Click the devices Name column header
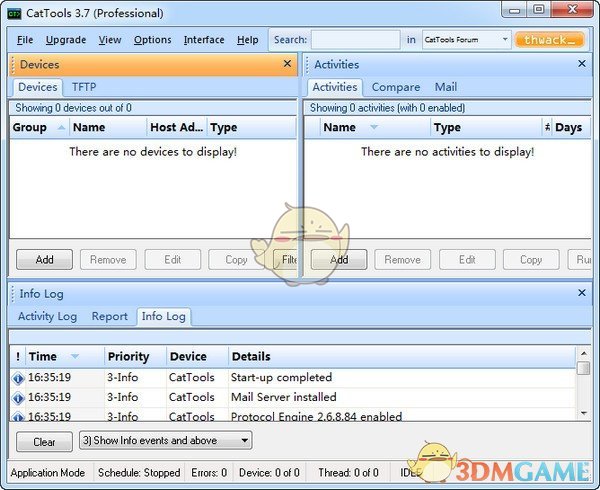This screenshot has height=490, width=600. click(x=108, y=127)
